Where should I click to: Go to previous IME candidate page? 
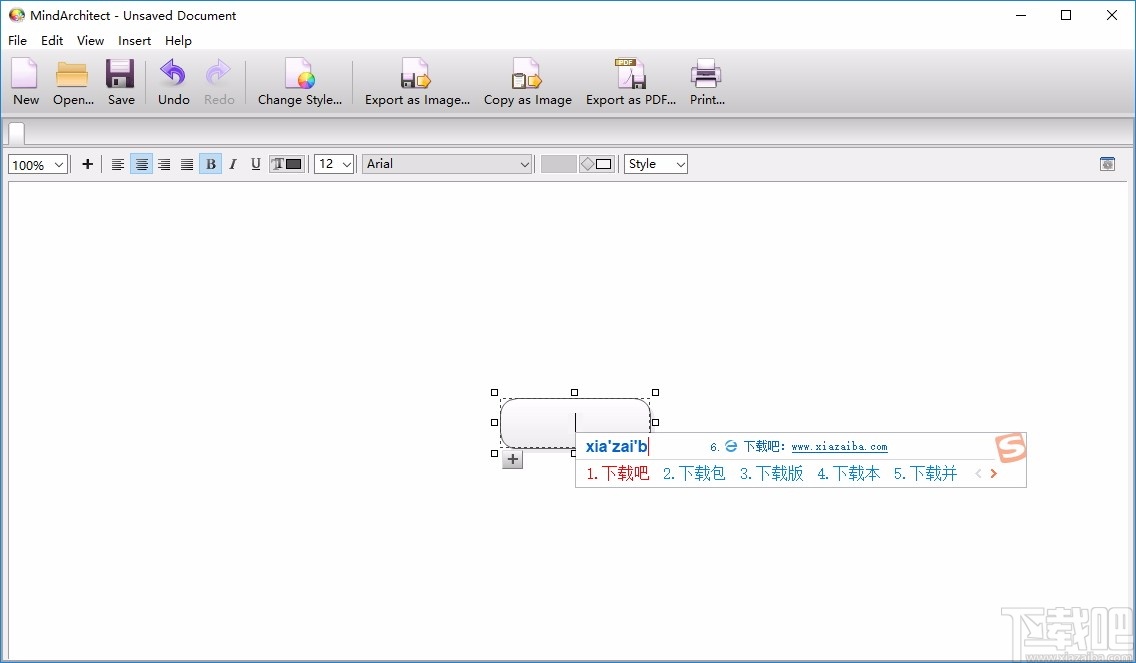pos(978,473)
